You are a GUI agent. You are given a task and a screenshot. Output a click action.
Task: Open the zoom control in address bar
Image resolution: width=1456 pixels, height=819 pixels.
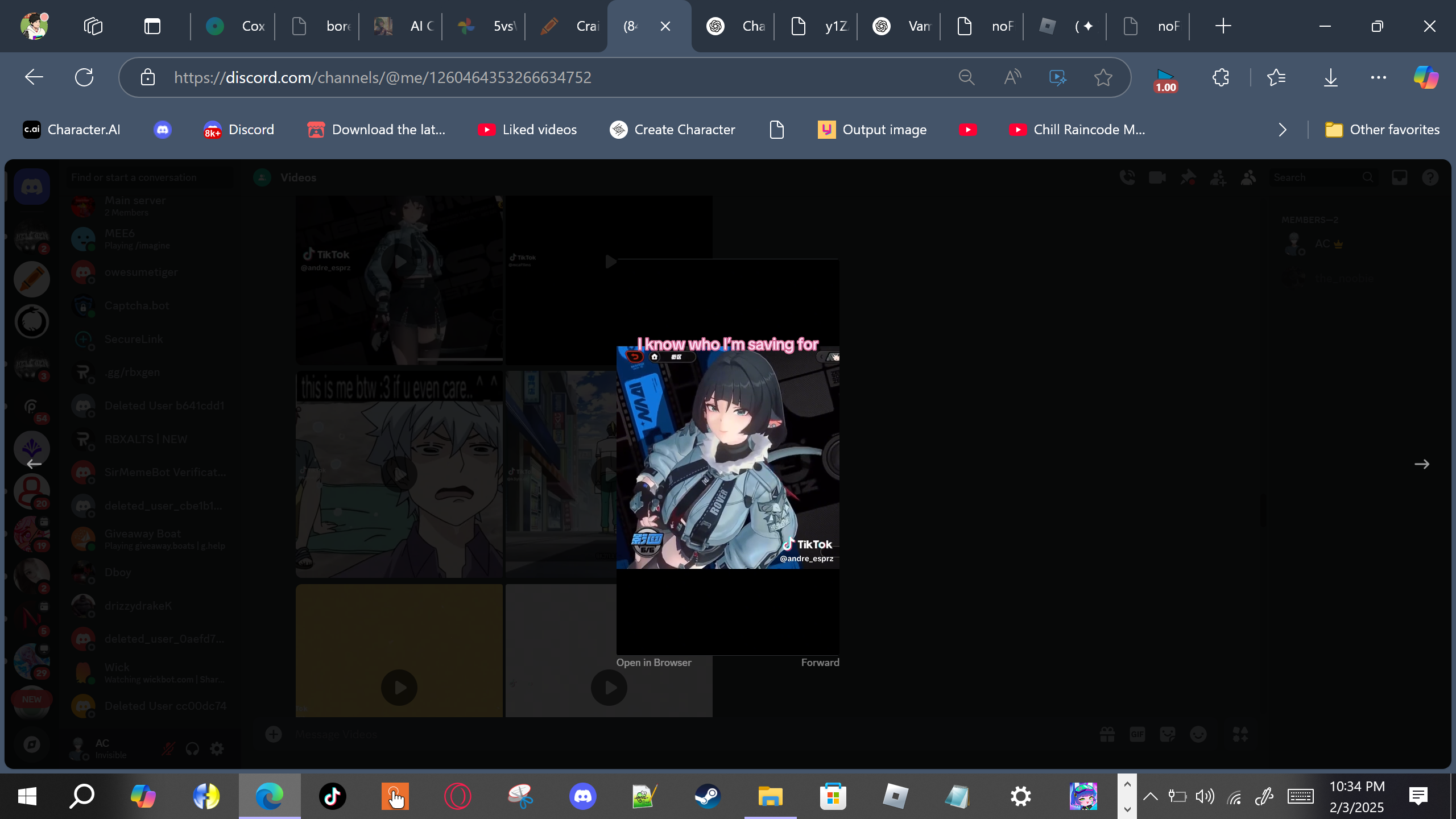(967, 77)
